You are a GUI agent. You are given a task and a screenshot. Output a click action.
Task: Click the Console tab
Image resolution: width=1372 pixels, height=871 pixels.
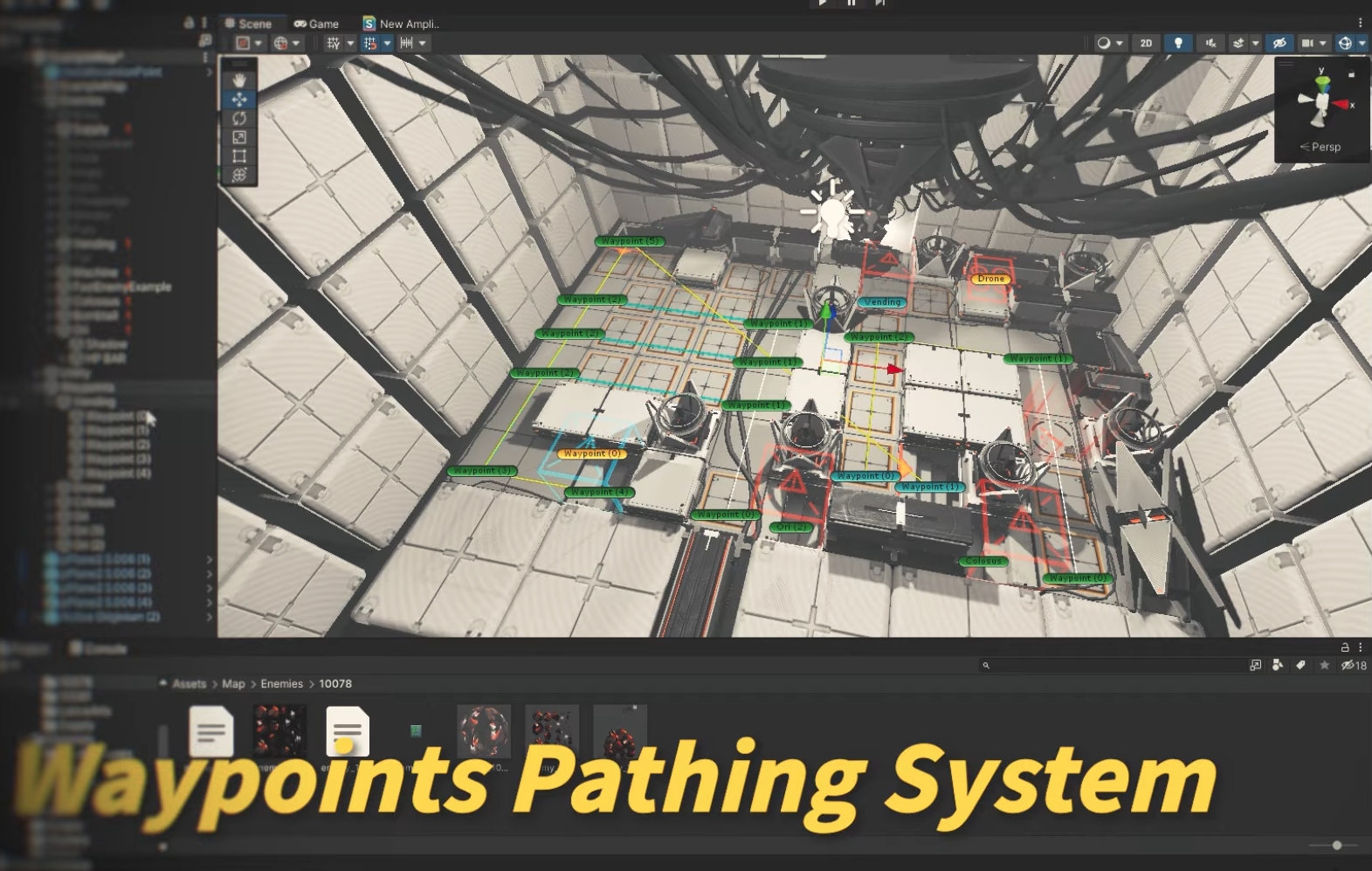pyautogui.click(x=98, y=648)
